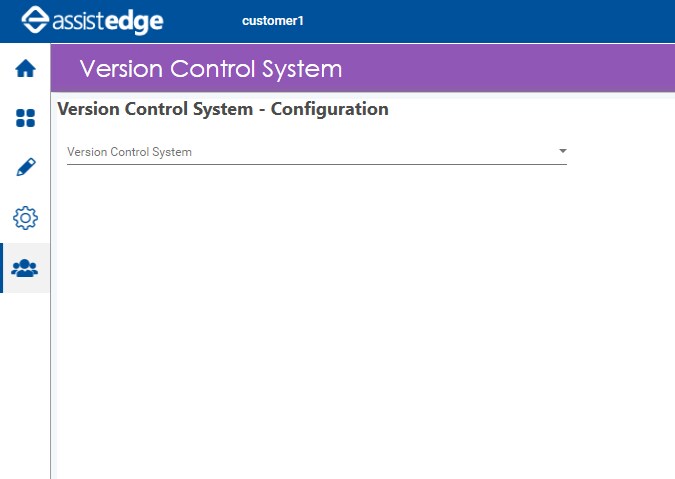The image size is (675, 479).
Task: Click the purple Version Control System banner title
Action: pyautogui.click(x=211, y=69)
